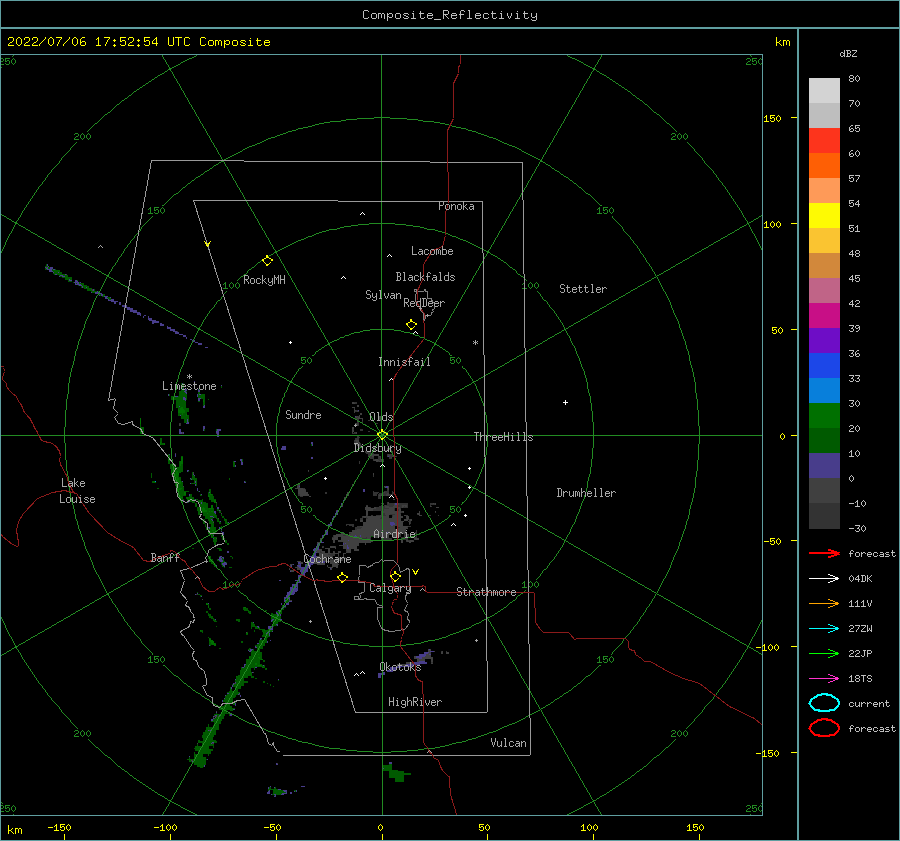
Task: Click yellow V marker east of Calgary diamond
Action: point(416,572)
